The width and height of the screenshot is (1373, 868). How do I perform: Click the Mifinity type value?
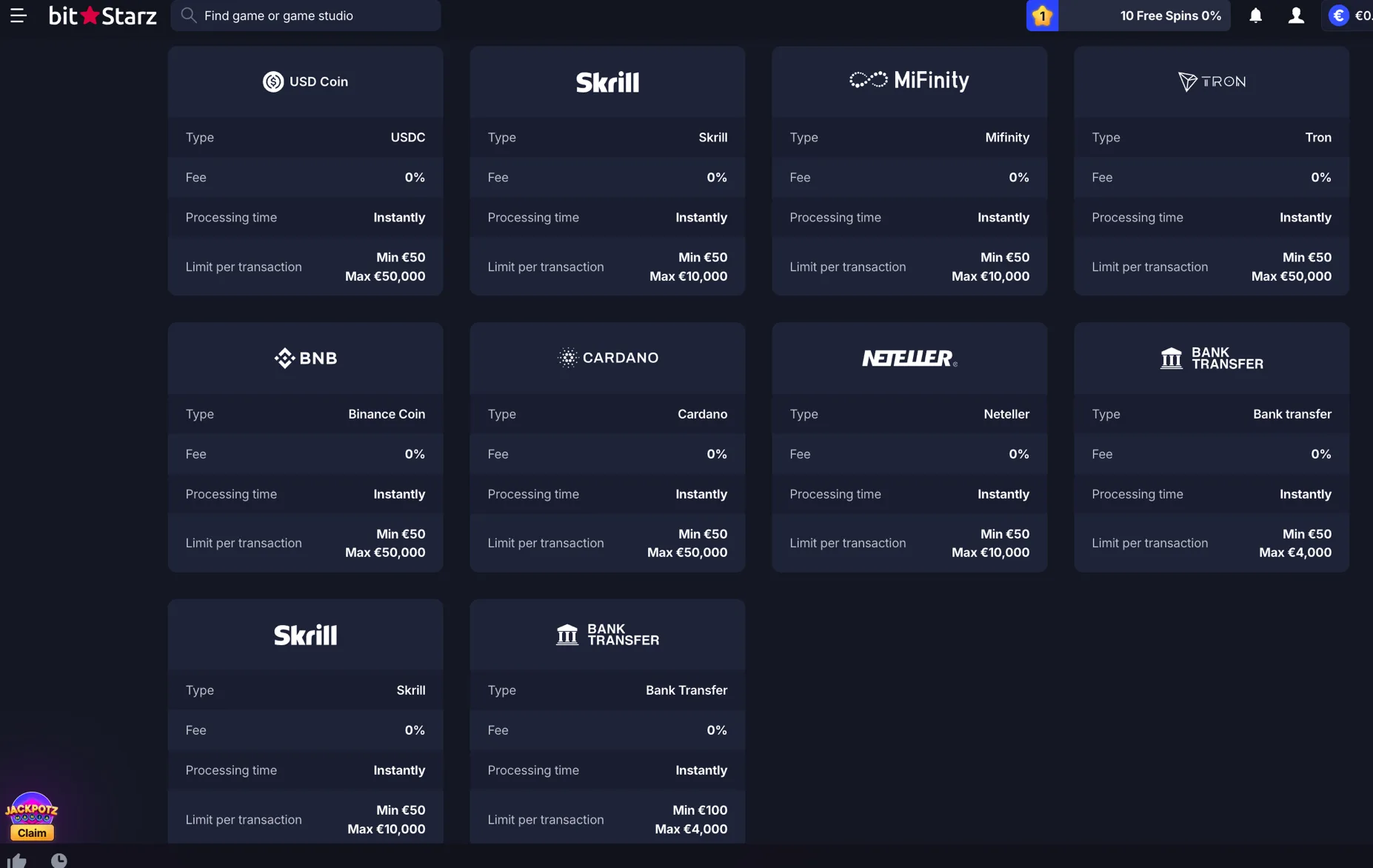[x=1007, y=138]
